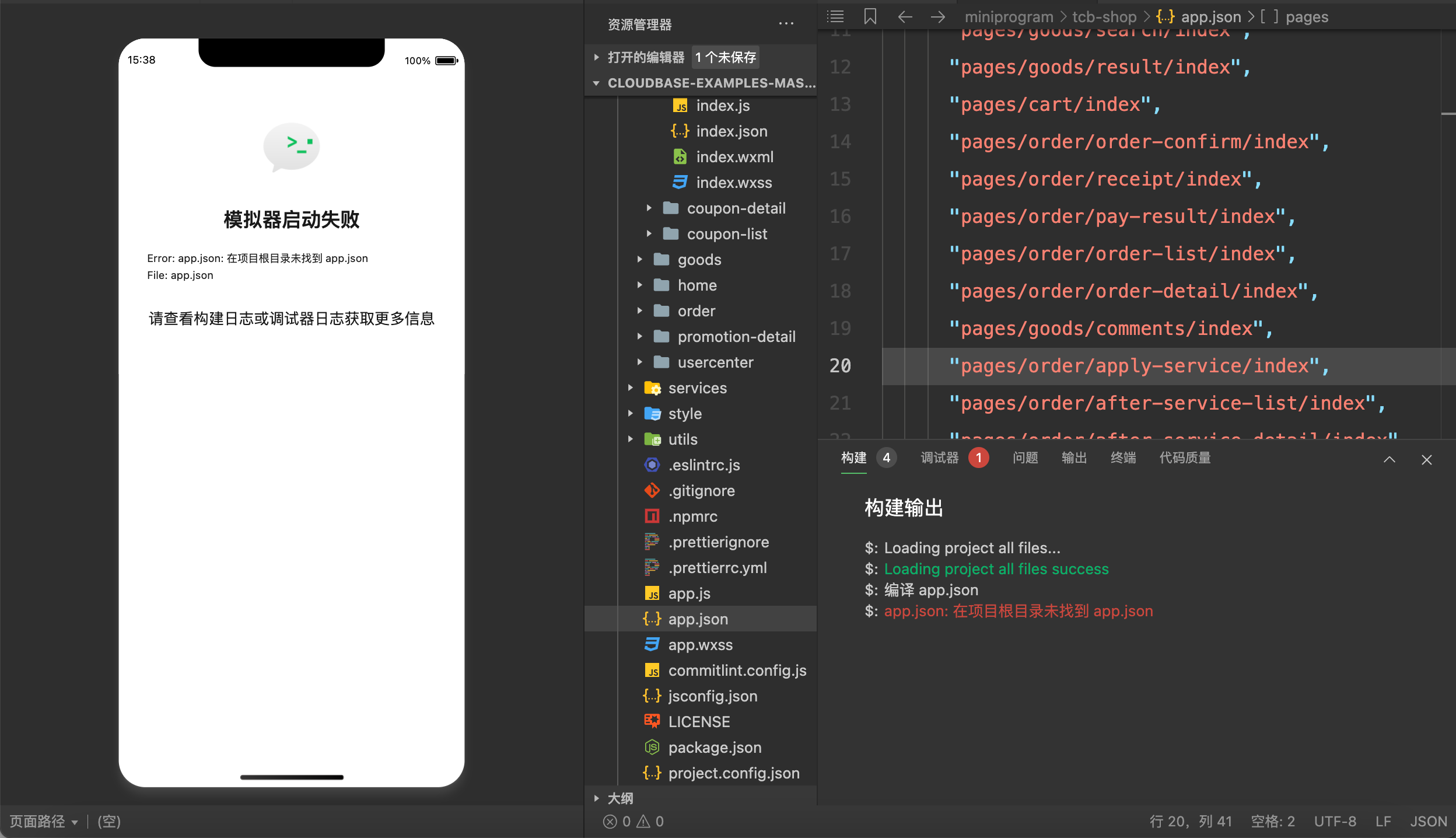This screenshot has height=838, width=1456.
Task: Expand the promotion-detail folder
Action: 639,337
